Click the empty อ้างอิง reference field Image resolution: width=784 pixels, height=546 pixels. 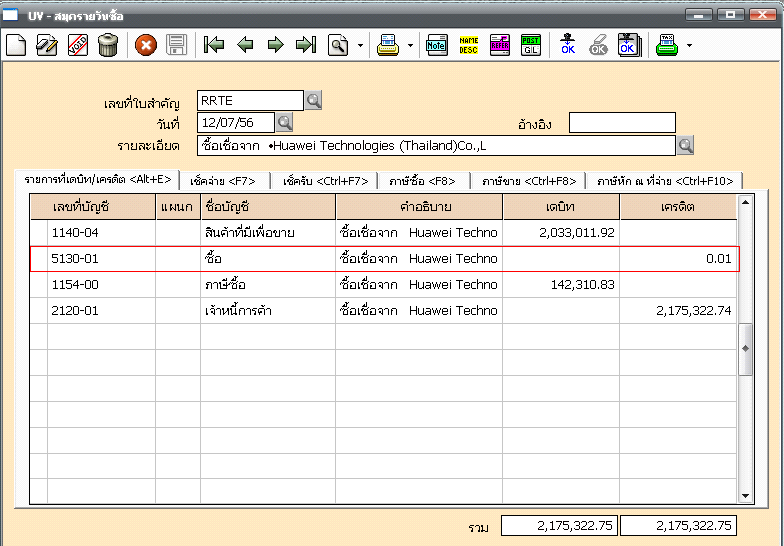[621, 123]
